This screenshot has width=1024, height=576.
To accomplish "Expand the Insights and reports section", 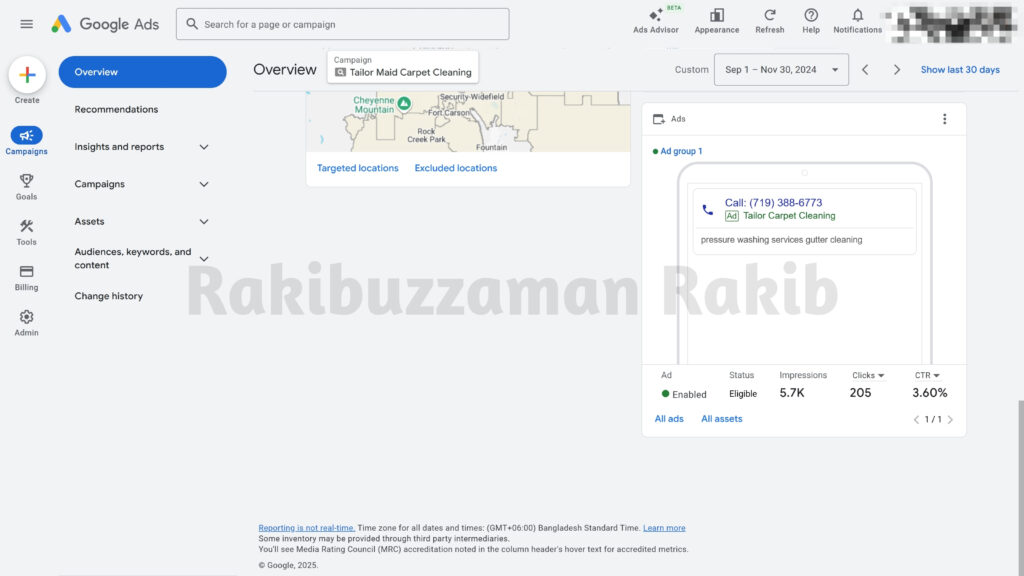I will [140, 147].
